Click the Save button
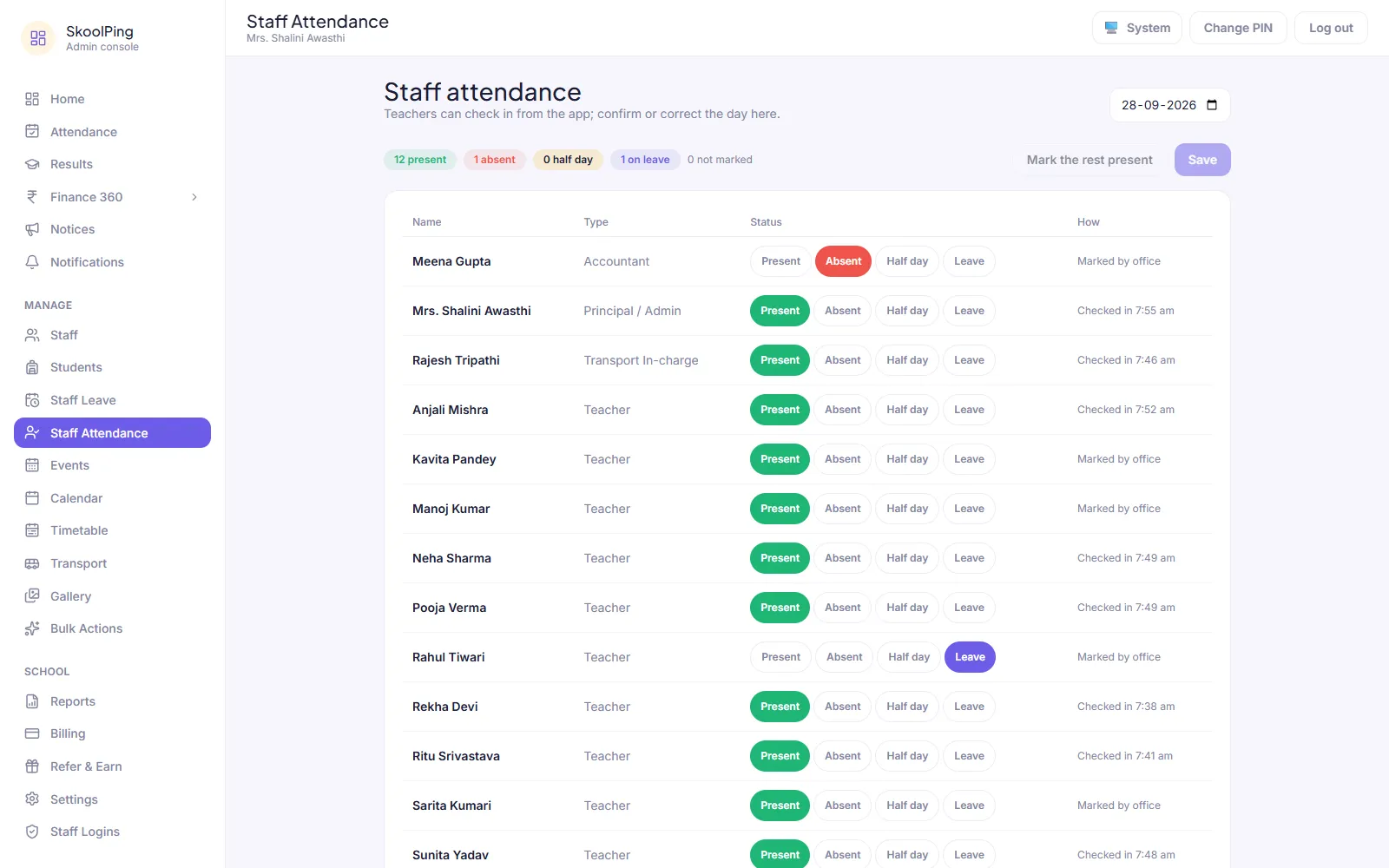Viewport: 1389px width, 868px height. coord(1202,160)
